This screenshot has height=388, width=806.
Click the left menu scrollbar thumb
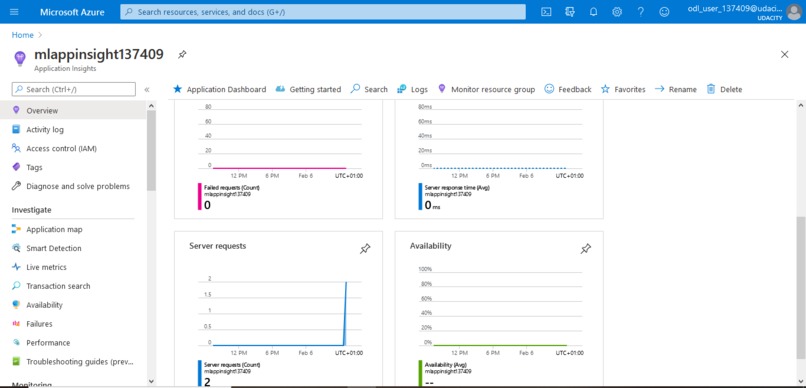151,150
